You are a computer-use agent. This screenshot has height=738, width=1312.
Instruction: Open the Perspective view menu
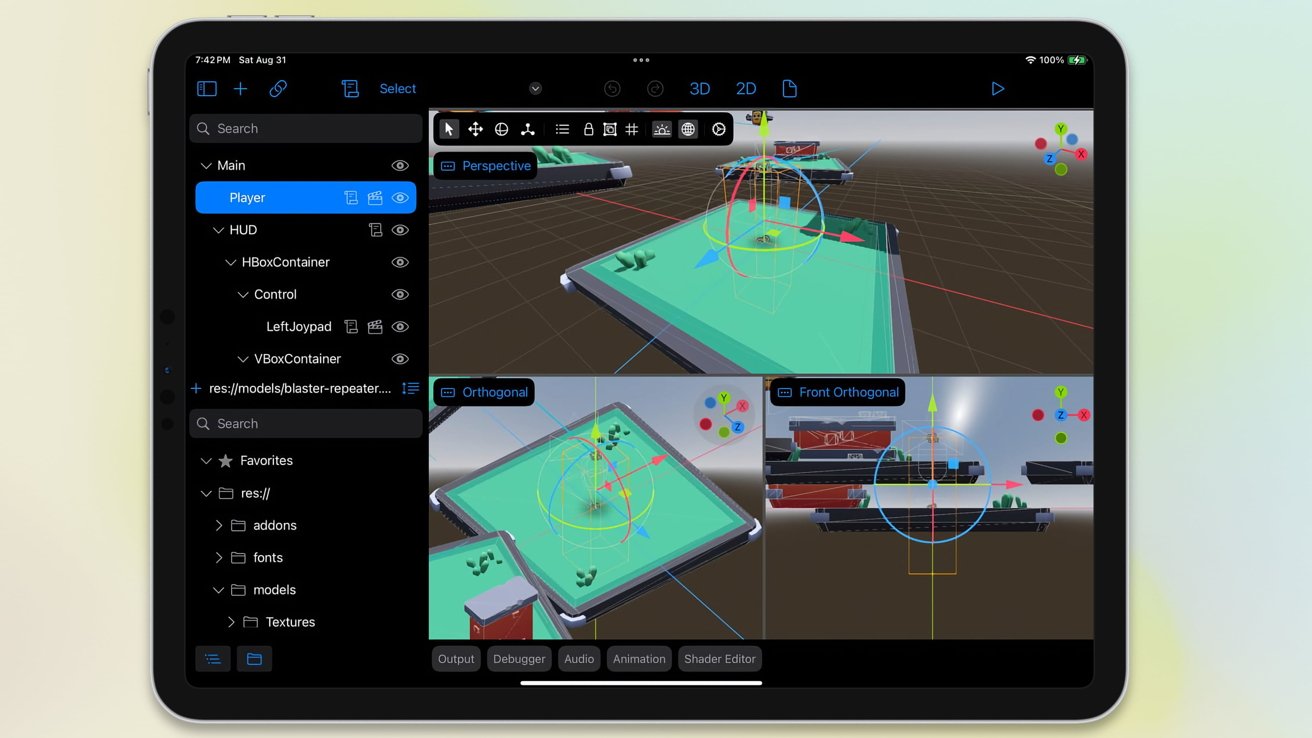point(486,166)
